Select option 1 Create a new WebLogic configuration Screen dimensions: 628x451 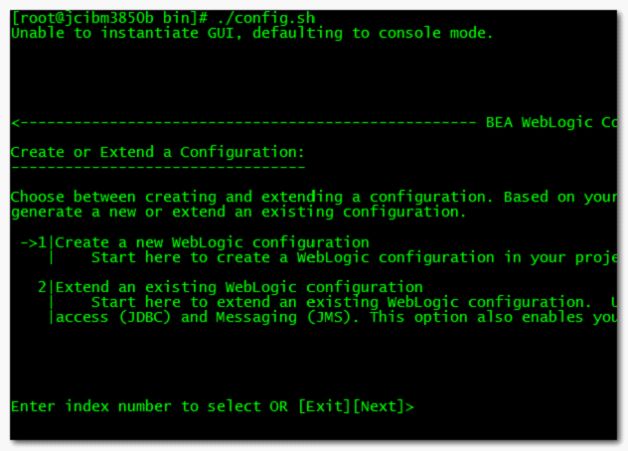(212, 243)
